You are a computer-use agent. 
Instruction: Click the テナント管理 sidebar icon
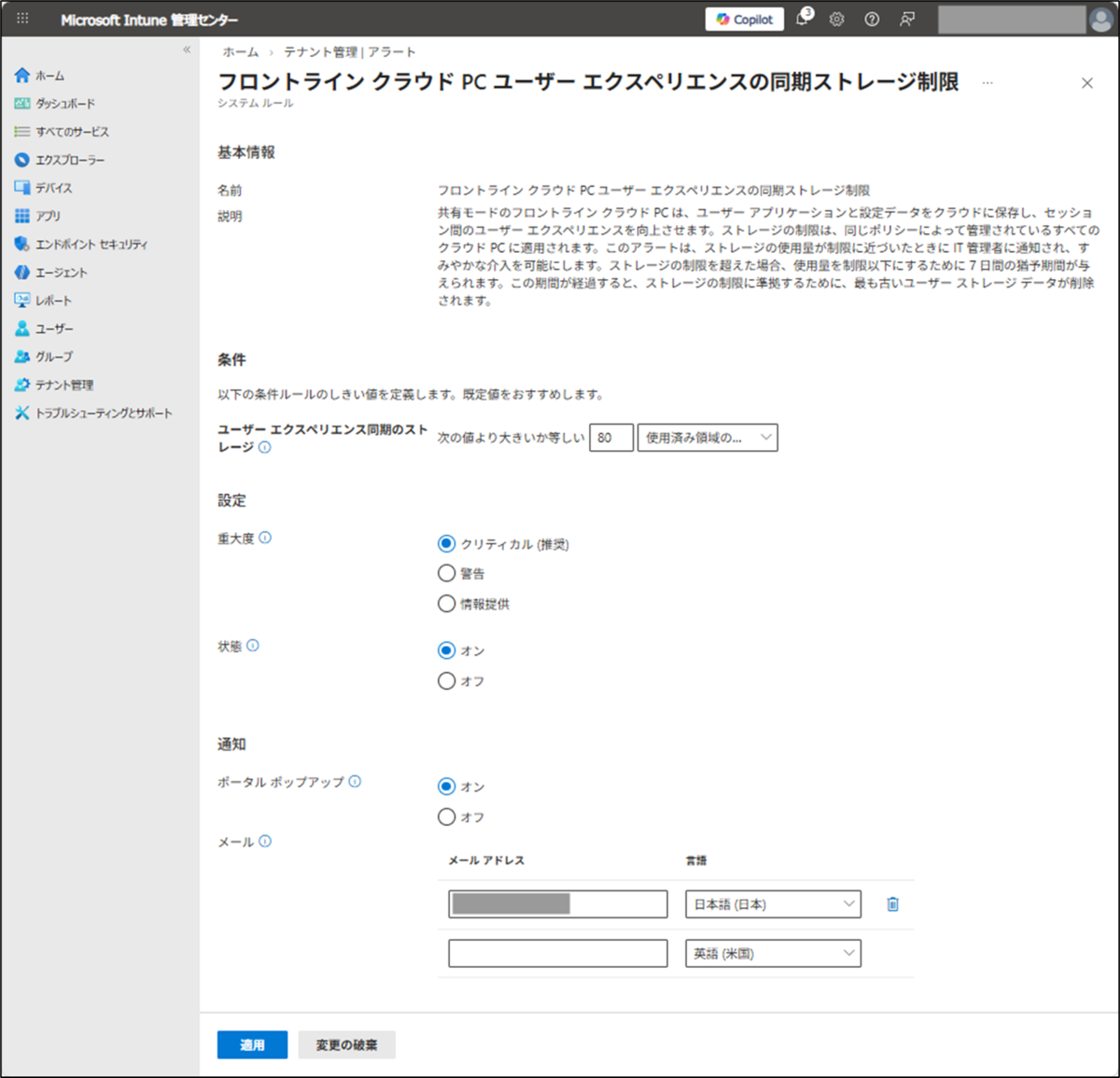pyautogui.click(x=22, y=385)
